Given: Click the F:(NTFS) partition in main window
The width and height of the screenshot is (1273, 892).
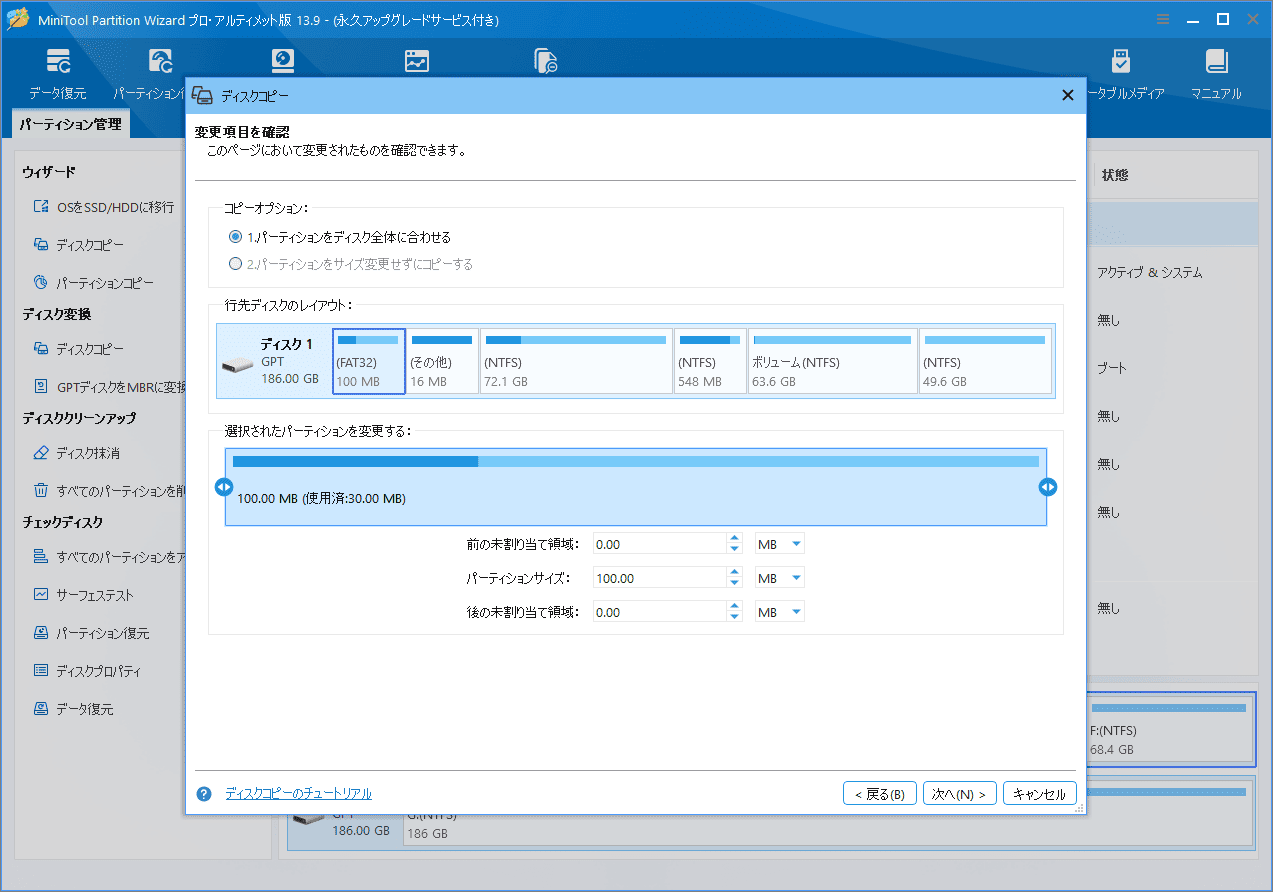Looking at the screenshot, I should pos(1170,730).
